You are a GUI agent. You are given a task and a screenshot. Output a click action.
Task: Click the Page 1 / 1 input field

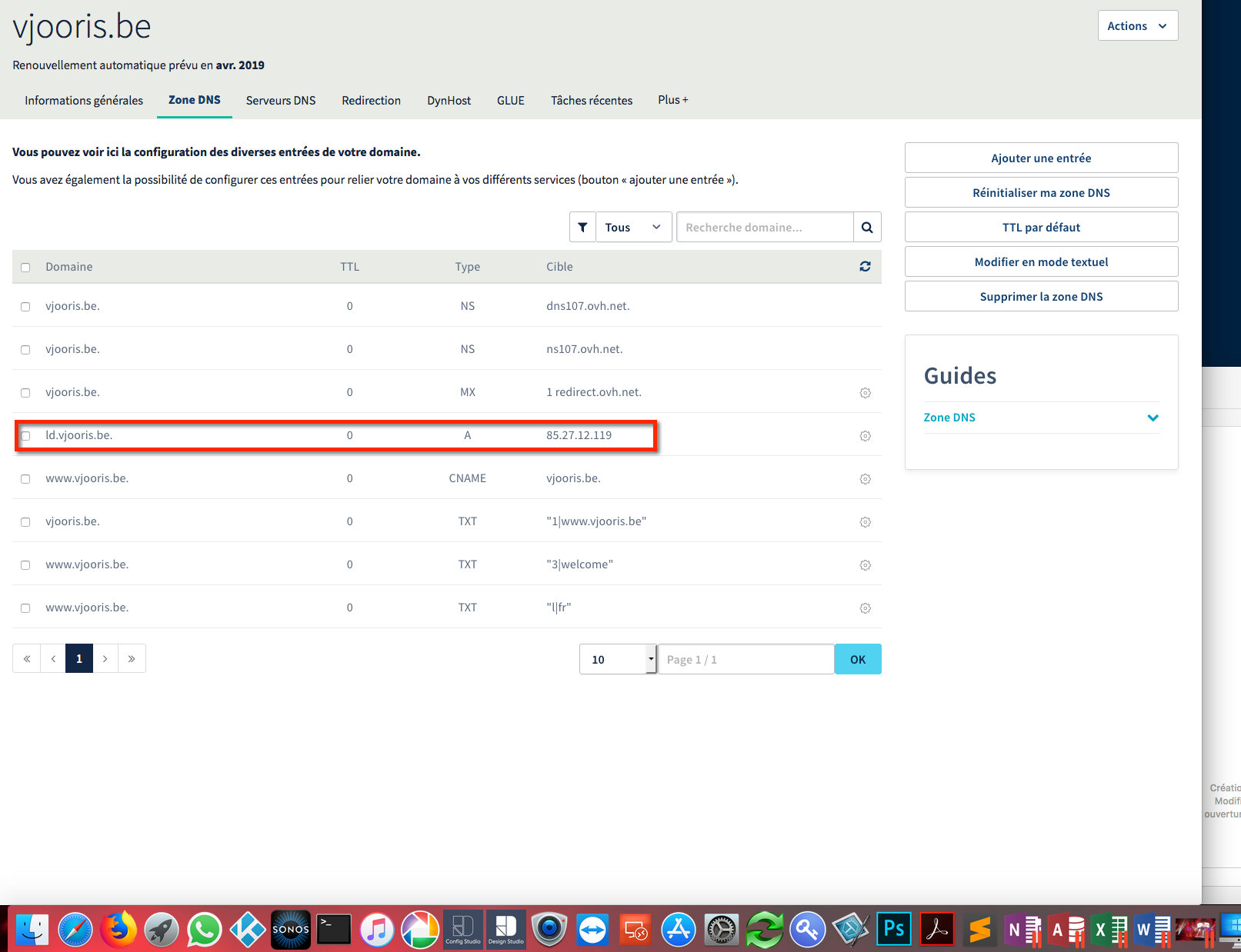coord(746,659)
